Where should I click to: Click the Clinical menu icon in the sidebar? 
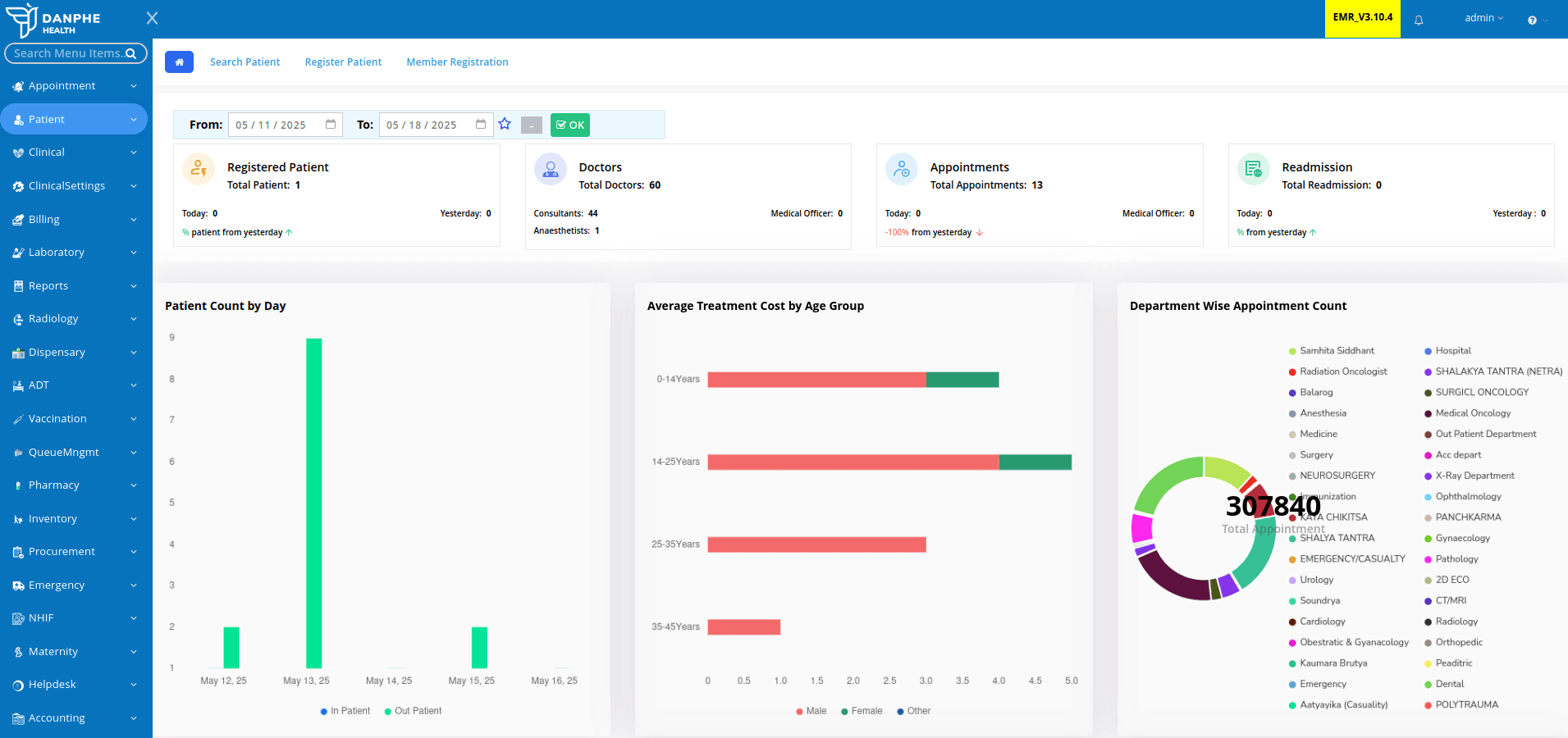[x=18, y=153]
